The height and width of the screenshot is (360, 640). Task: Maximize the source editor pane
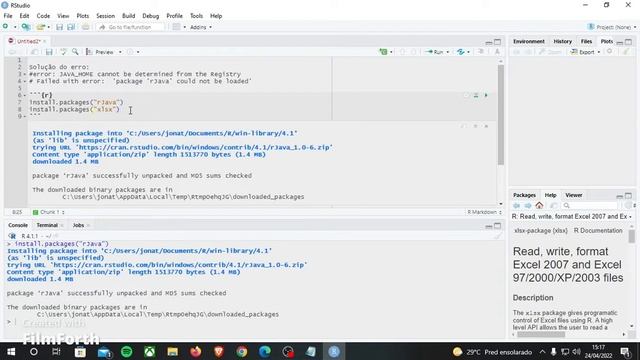pyautogui.click(x=498, y=42)
